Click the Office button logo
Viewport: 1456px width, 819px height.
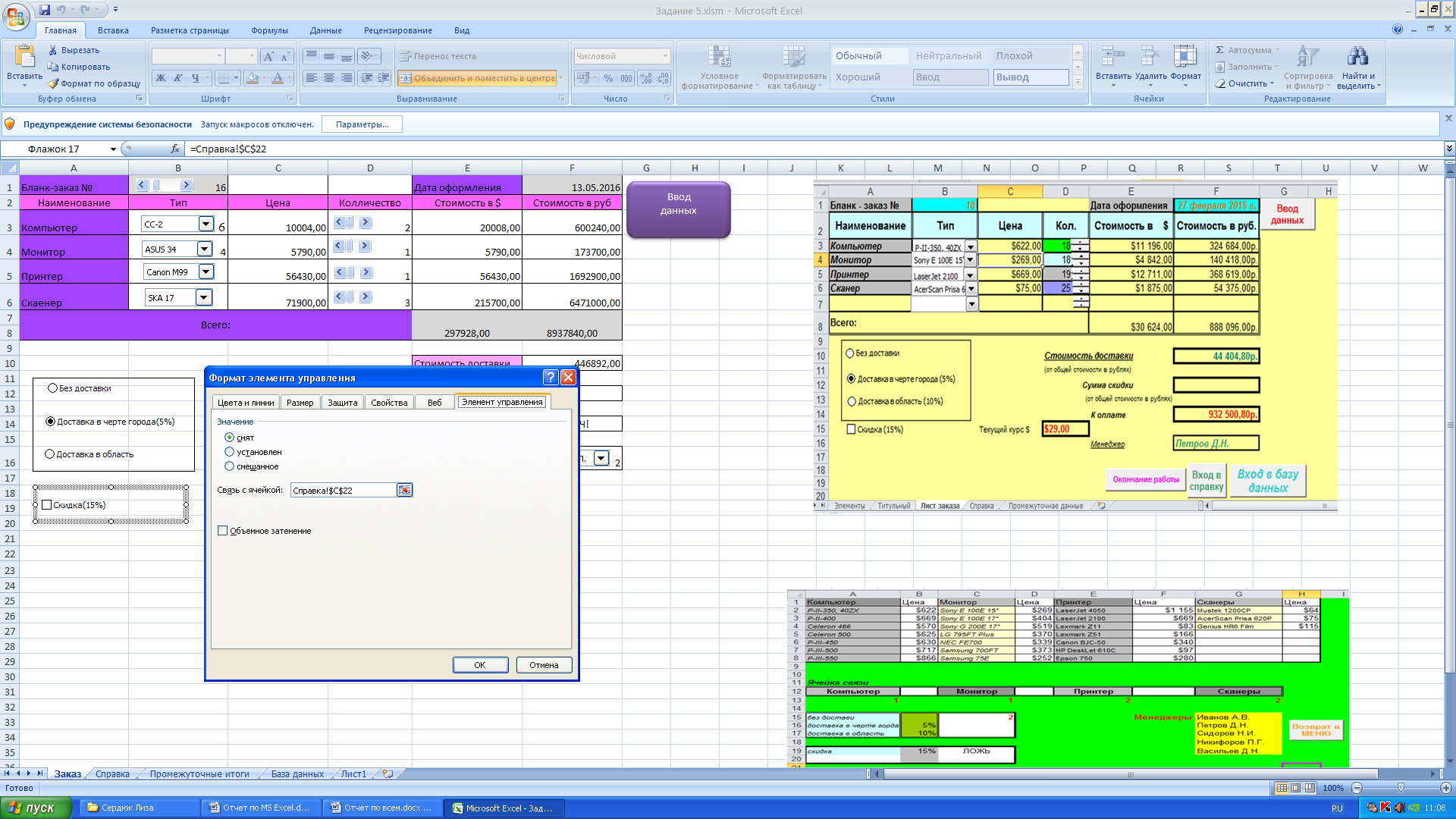pyautogui.click(x=15, y=15)
